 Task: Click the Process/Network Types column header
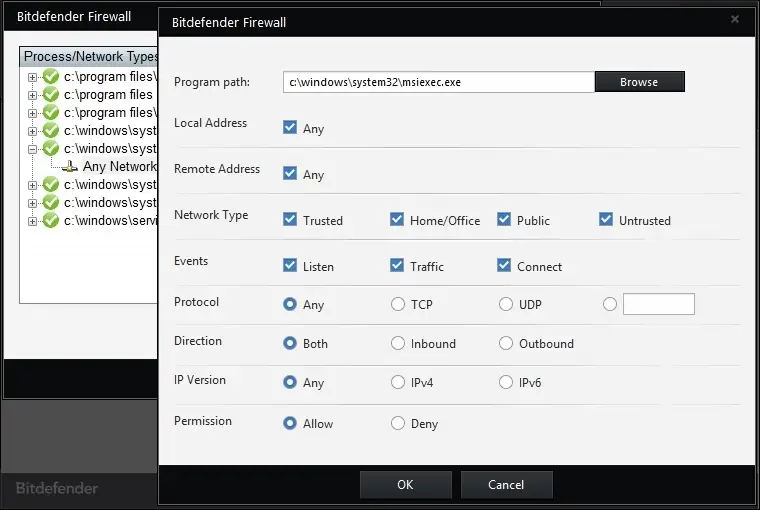tap(89, 57)
